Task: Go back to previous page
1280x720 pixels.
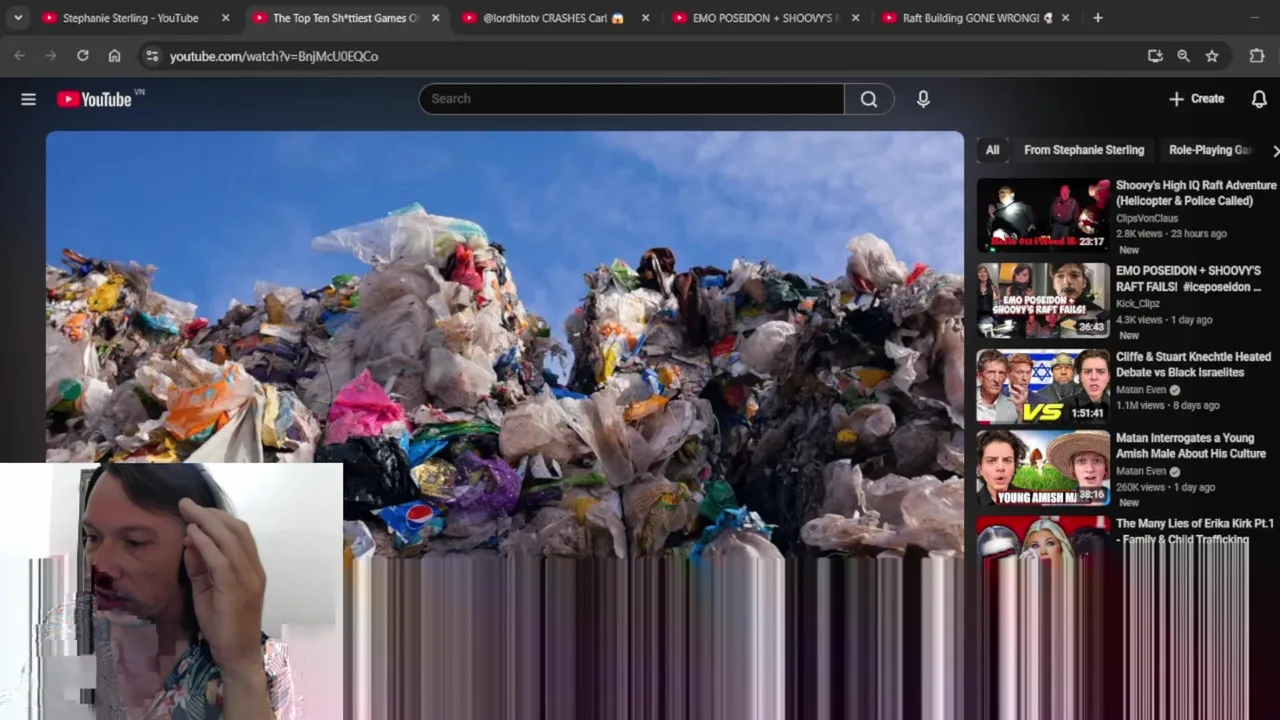Action: [19, 56]
